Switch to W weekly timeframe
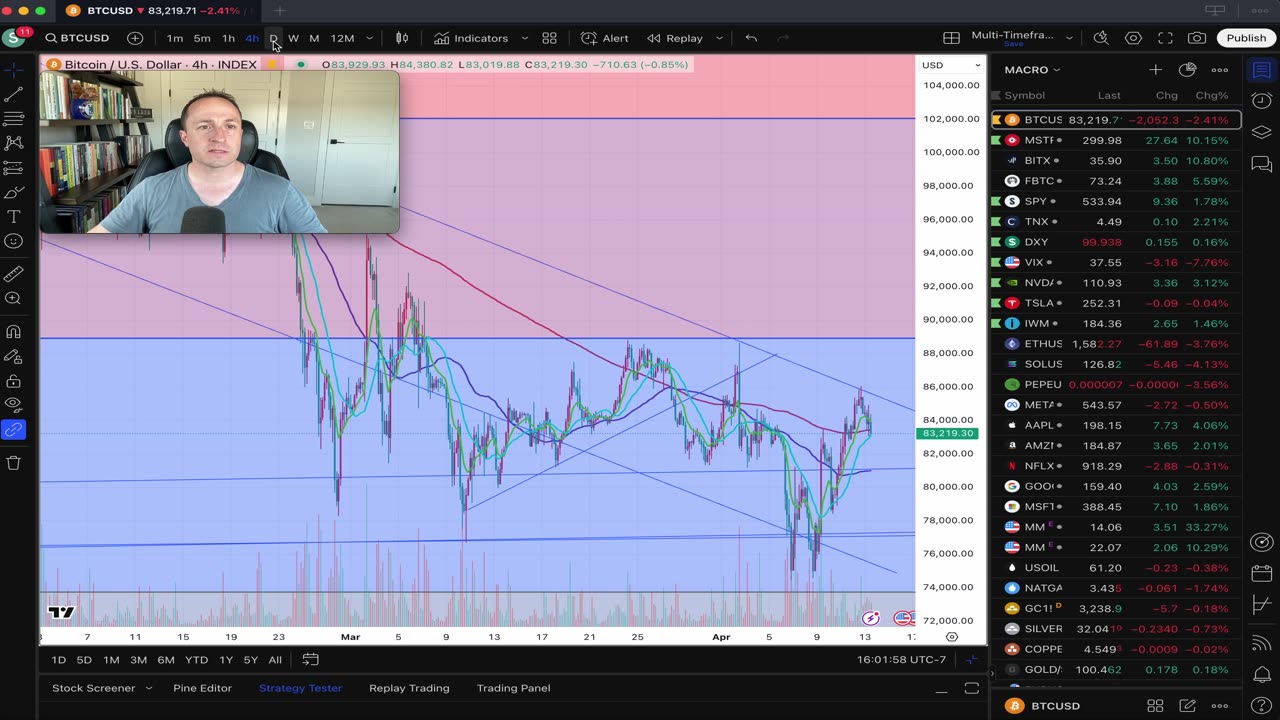 point(293,38)
